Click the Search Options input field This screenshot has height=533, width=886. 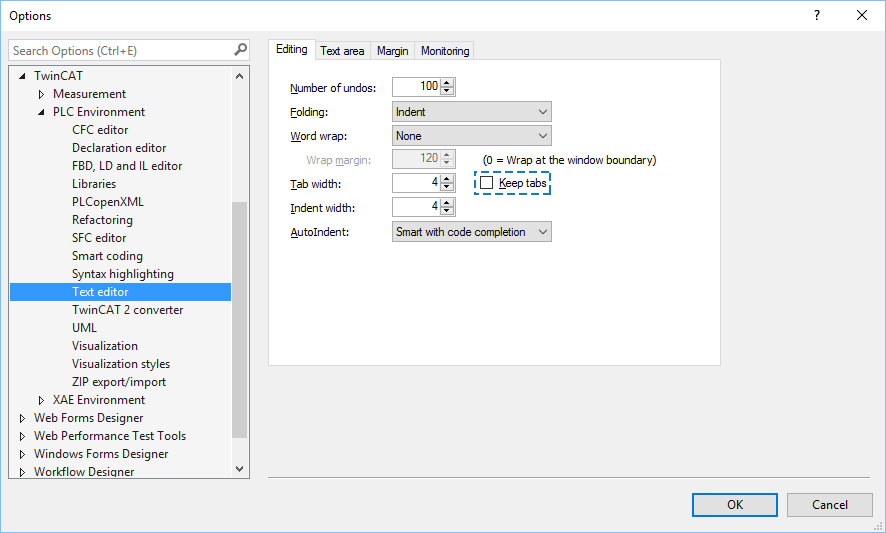pos(121,50)
